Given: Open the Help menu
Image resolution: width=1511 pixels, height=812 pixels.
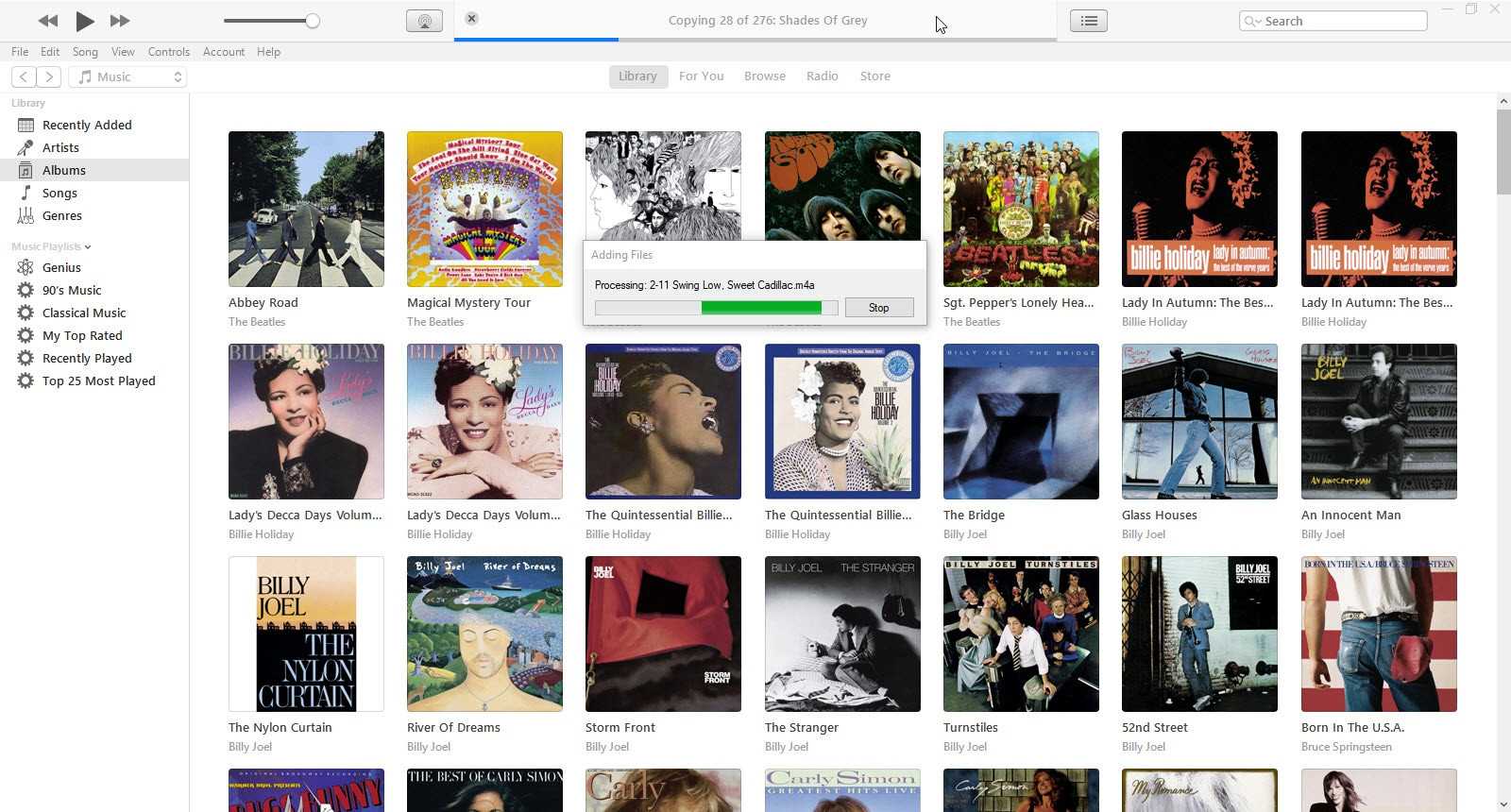Looking at the screenshot, I should click(268, 52).
